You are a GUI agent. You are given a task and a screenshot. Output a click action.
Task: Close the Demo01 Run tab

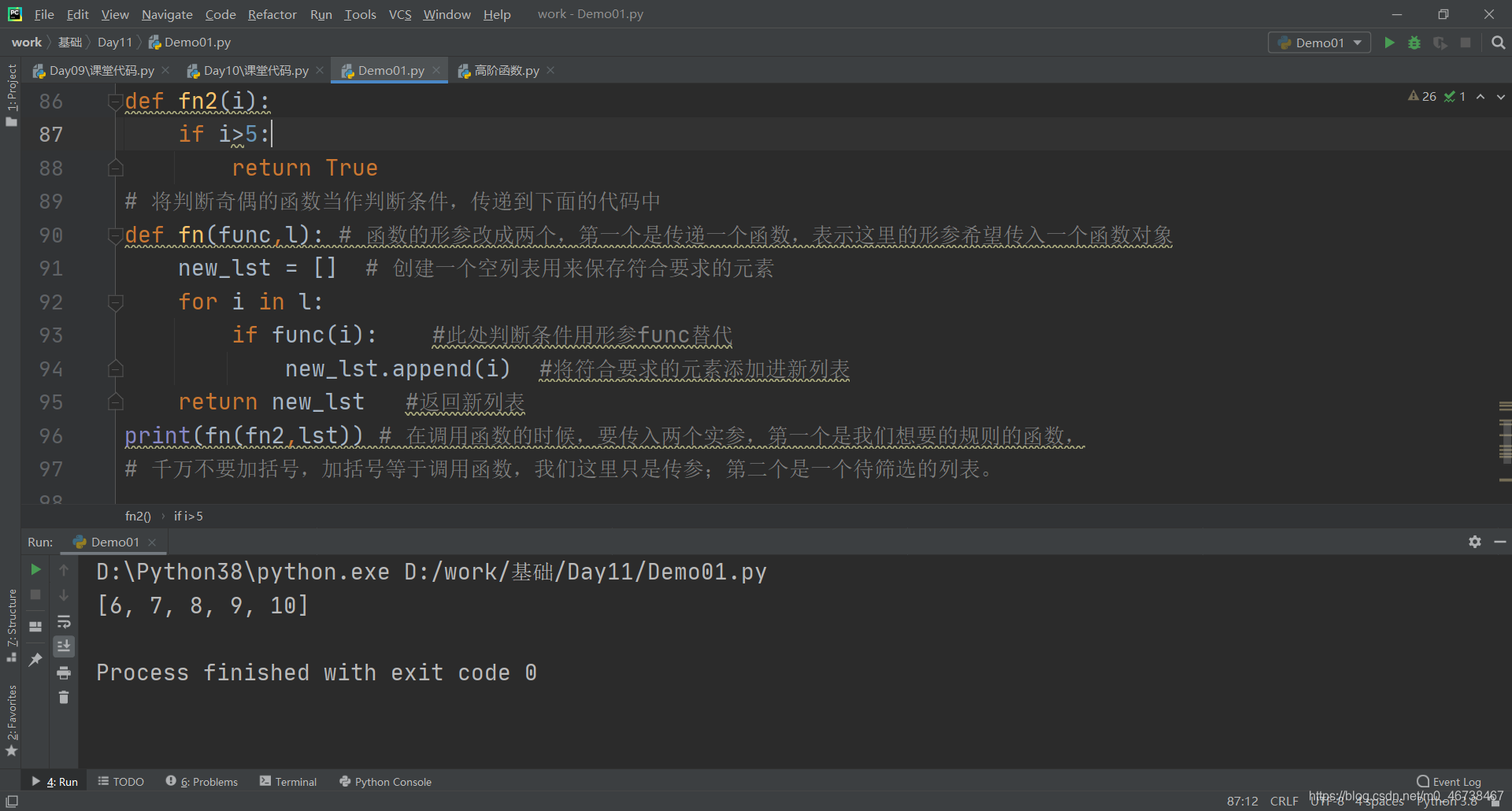tap(152, 542)
